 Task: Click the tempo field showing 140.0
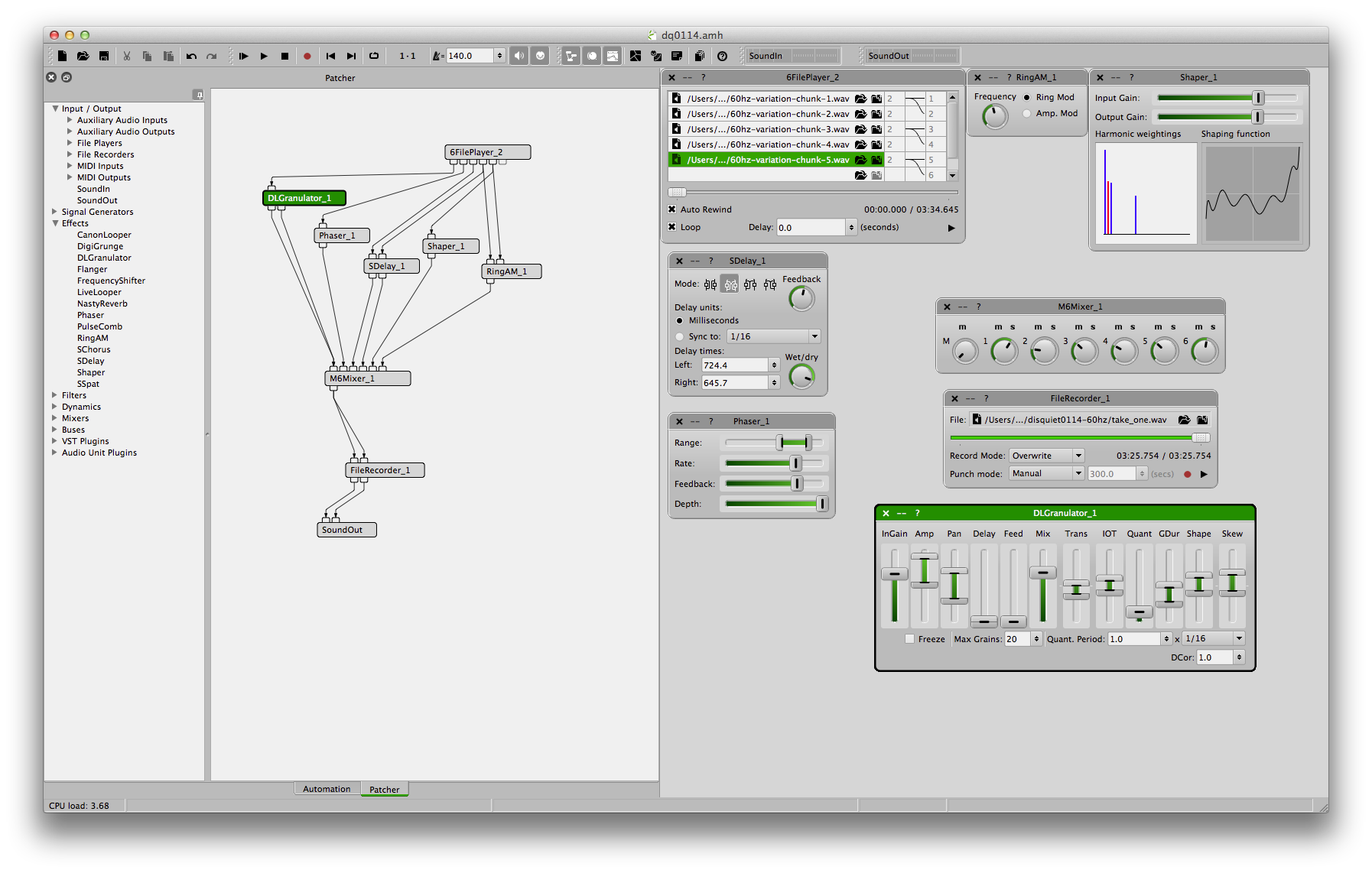click(470, 56)
